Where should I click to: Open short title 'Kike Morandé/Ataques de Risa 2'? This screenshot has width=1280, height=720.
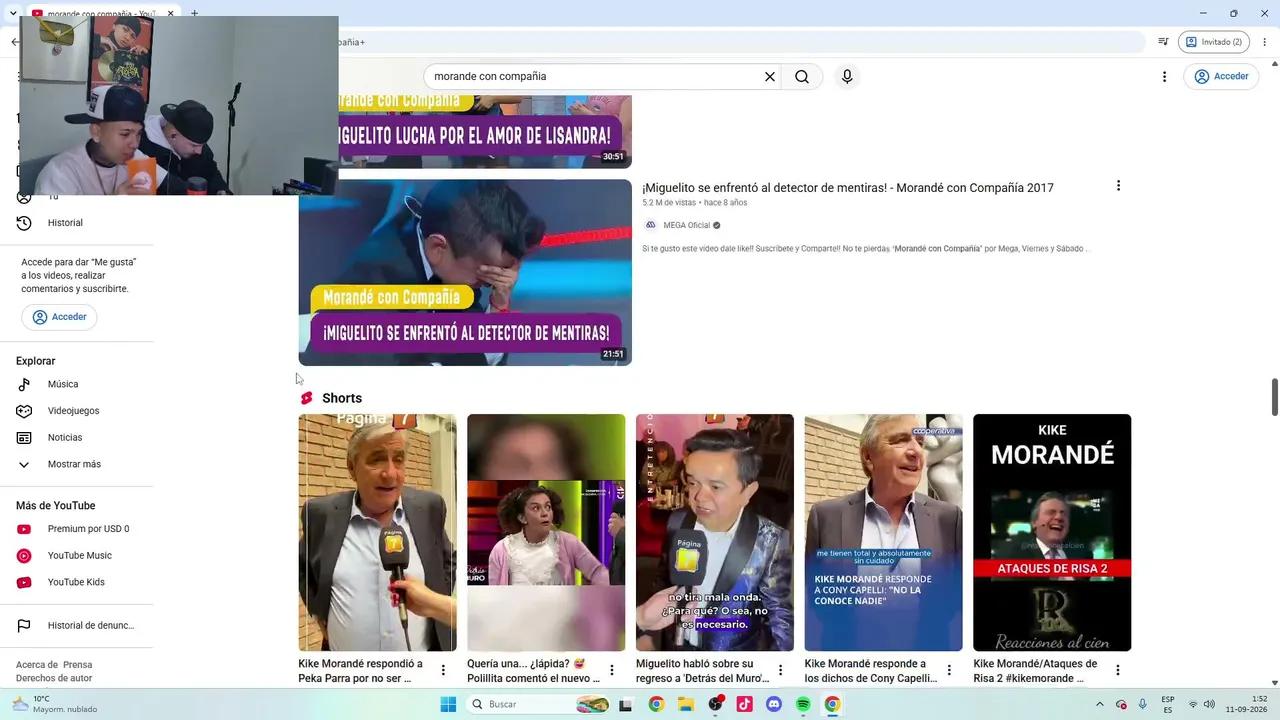[x=1035, y=671]
